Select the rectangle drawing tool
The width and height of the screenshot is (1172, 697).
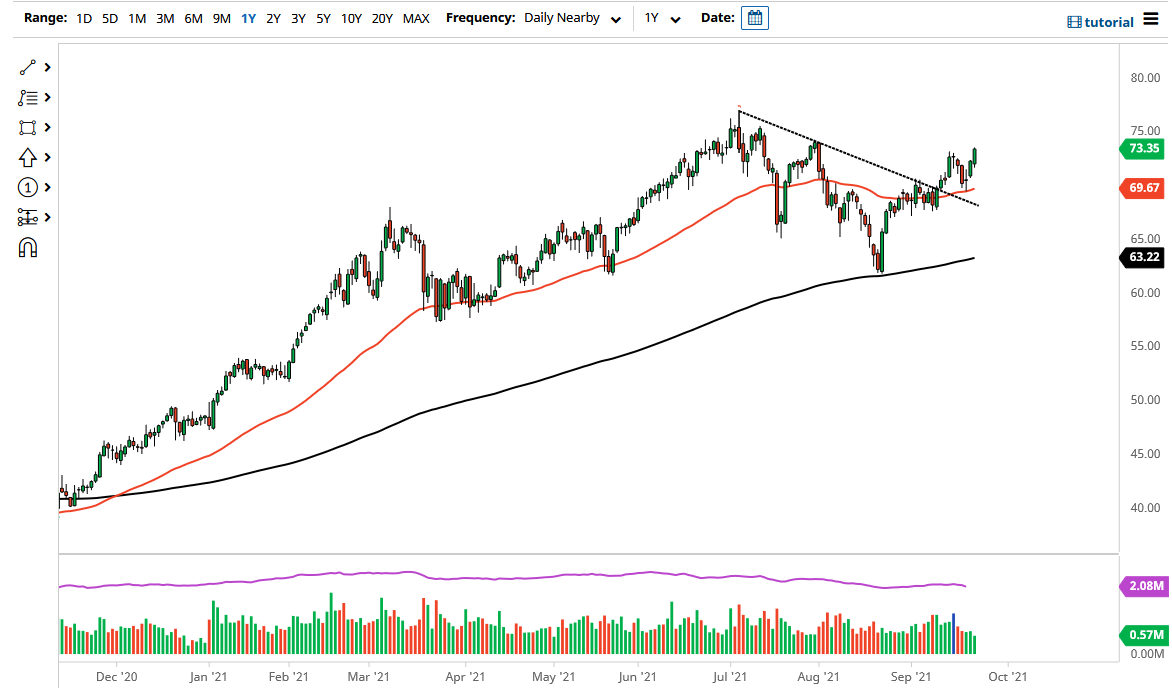(28, 127)
